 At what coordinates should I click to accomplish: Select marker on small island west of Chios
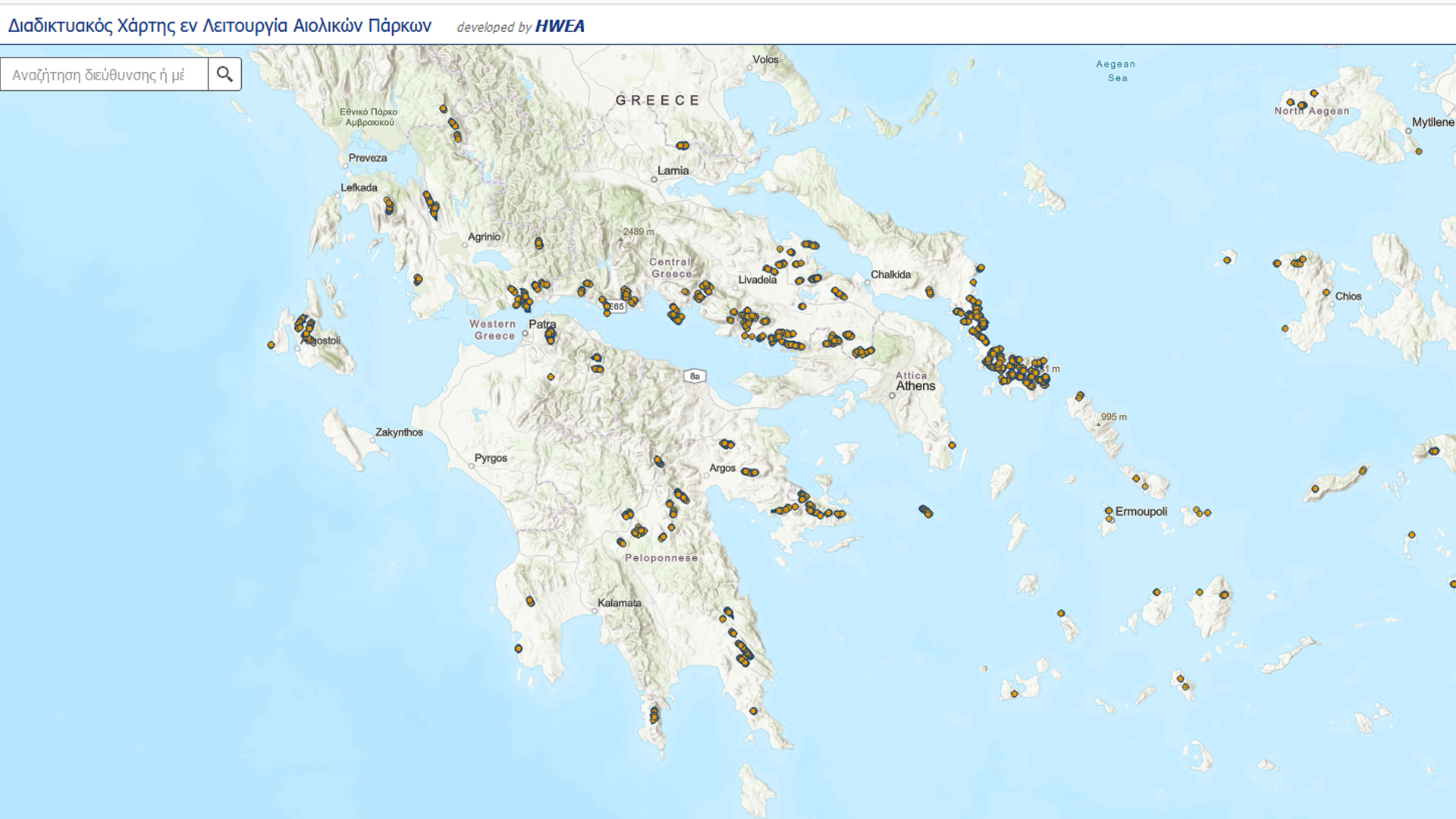coord(1227,260)
